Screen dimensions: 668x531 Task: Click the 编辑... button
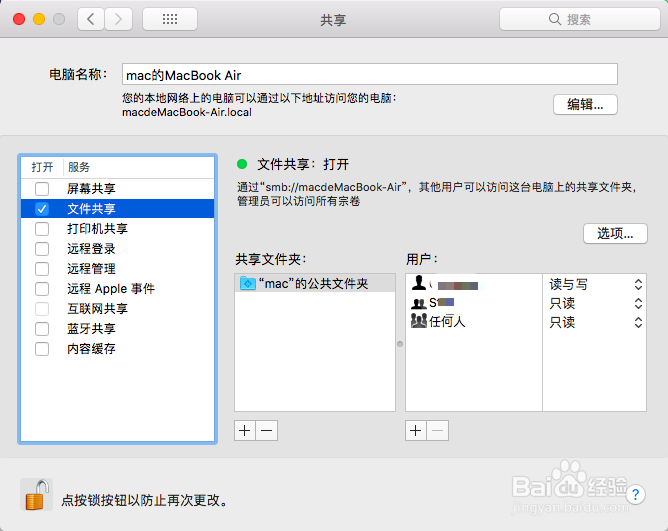(585, 104)
